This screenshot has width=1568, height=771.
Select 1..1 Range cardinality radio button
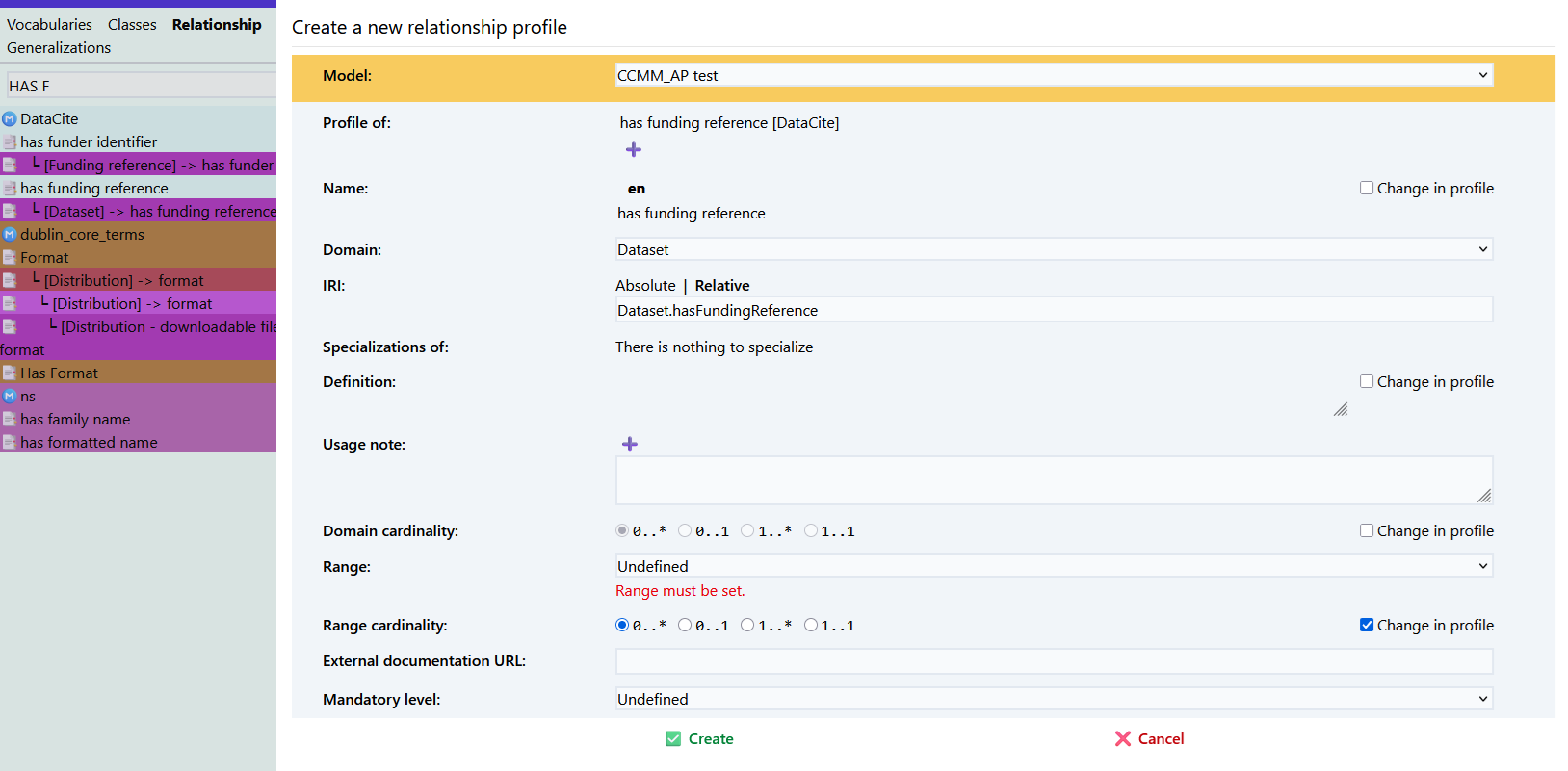point(811,626)
